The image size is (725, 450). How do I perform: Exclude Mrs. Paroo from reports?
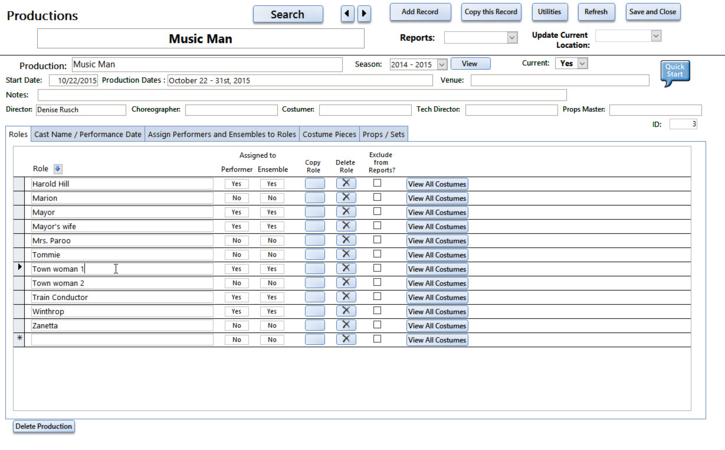coord(377,240)
